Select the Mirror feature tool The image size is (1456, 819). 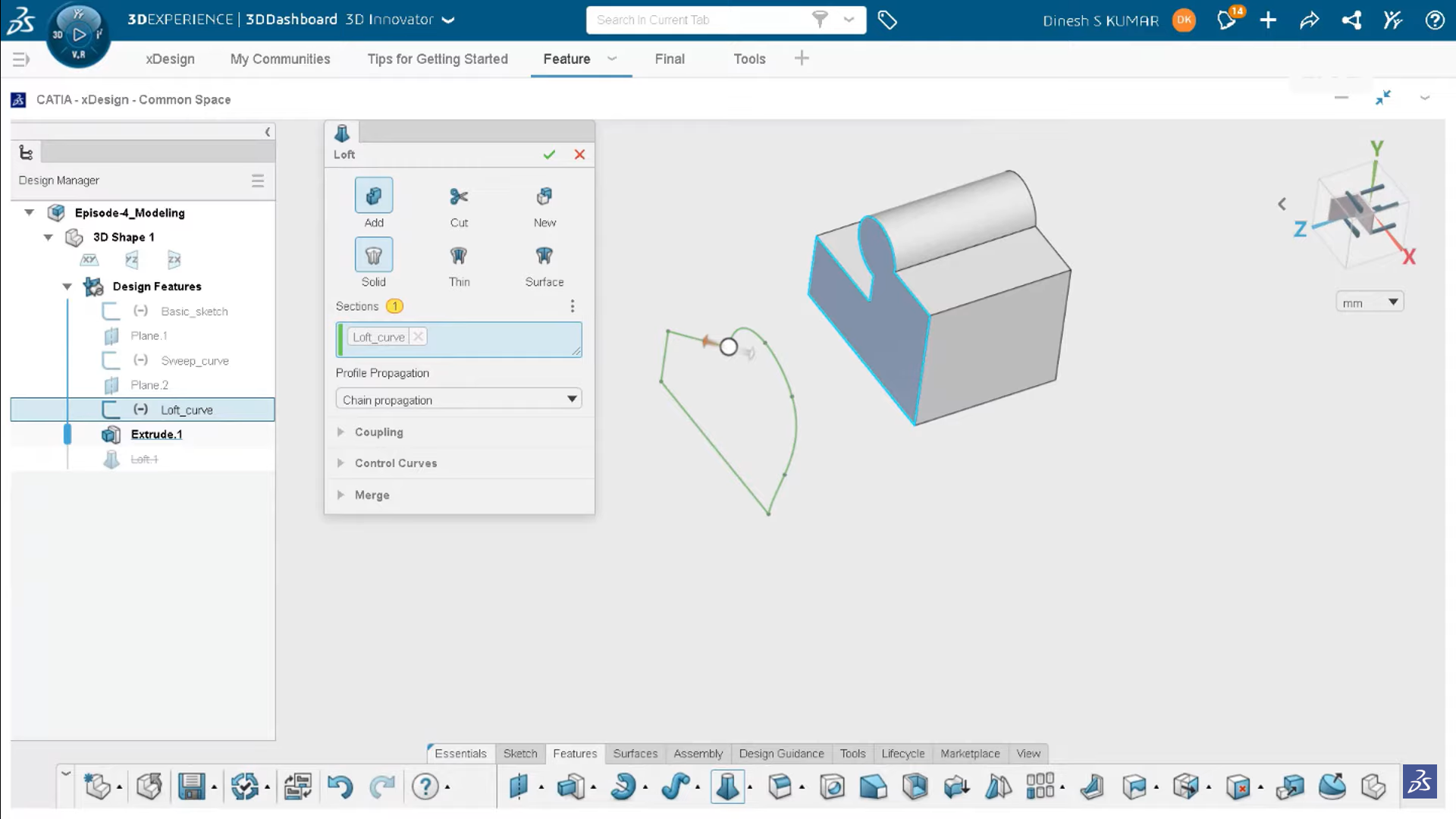[998, 786]
